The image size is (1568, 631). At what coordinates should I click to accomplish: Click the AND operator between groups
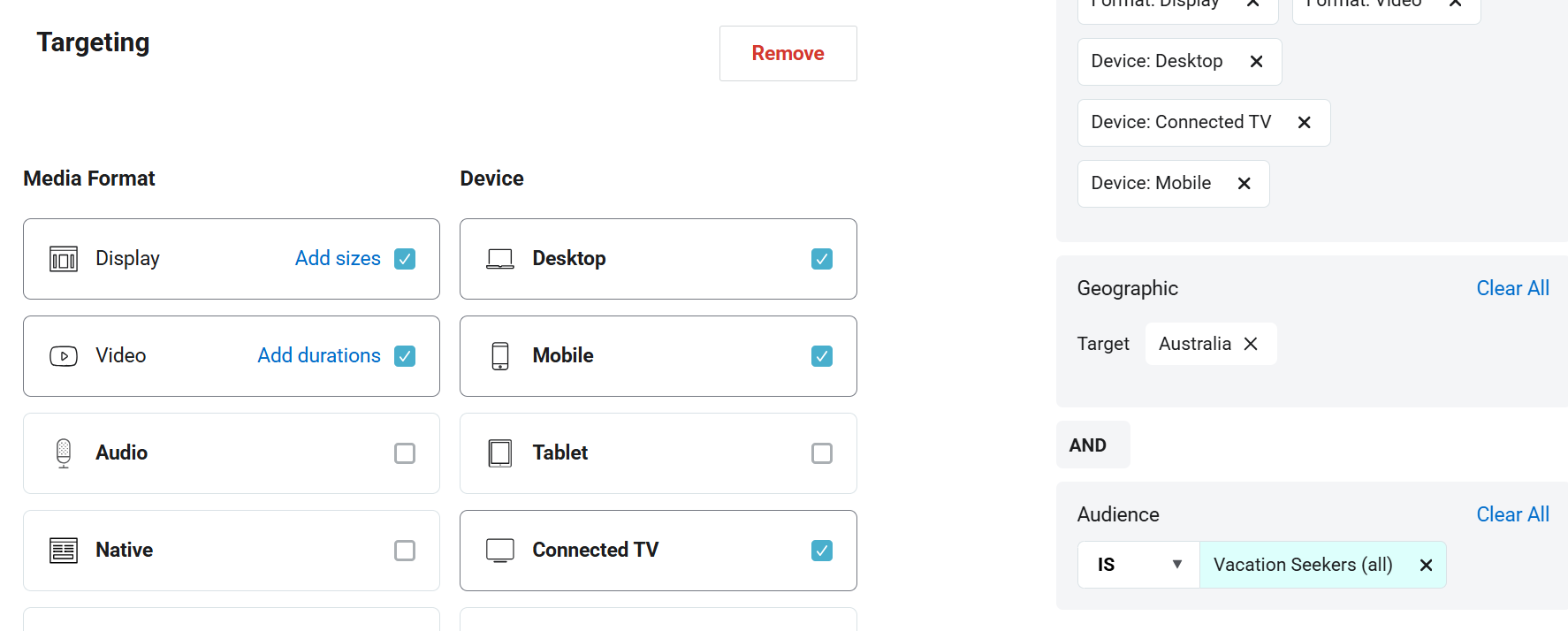click(x=1088, y=445)
